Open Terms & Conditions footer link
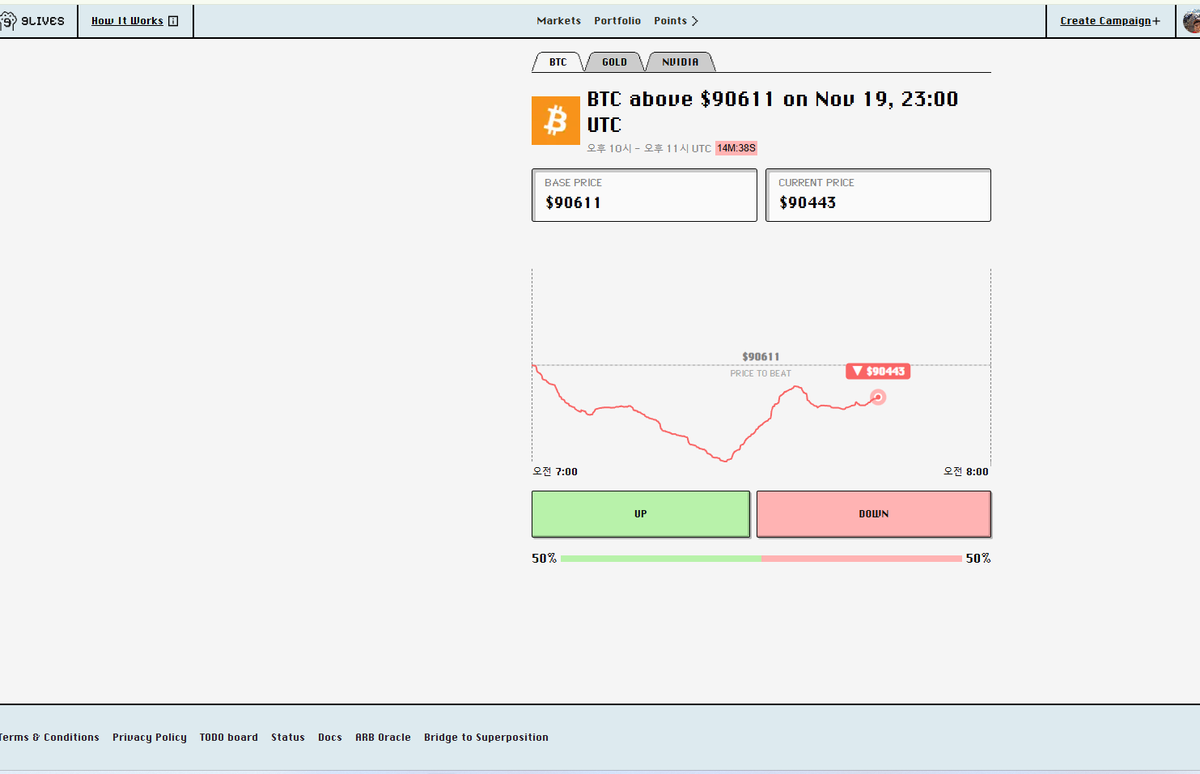Screen dimensions: 1200x774 tap(49, 737)
